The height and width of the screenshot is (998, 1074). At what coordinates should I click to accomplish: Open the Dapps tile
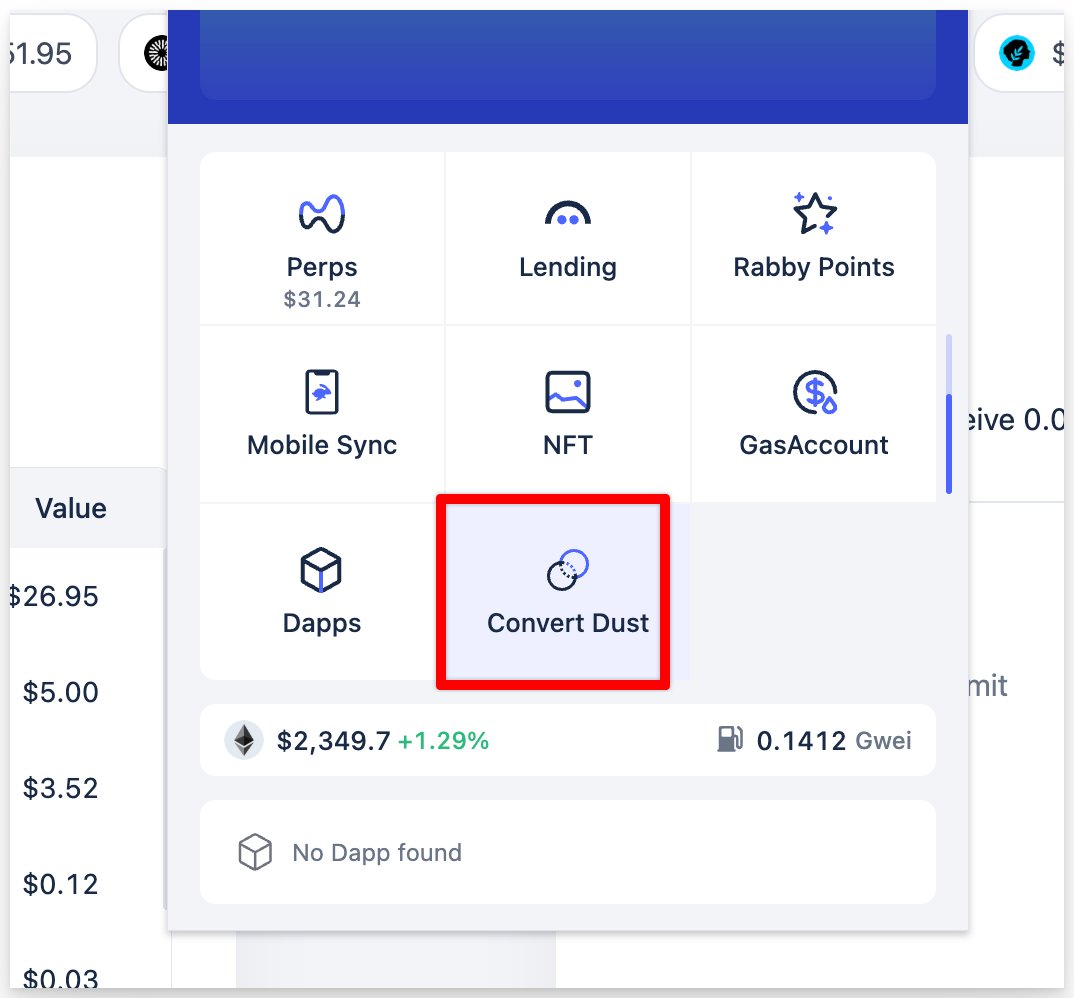coord(322,592)
